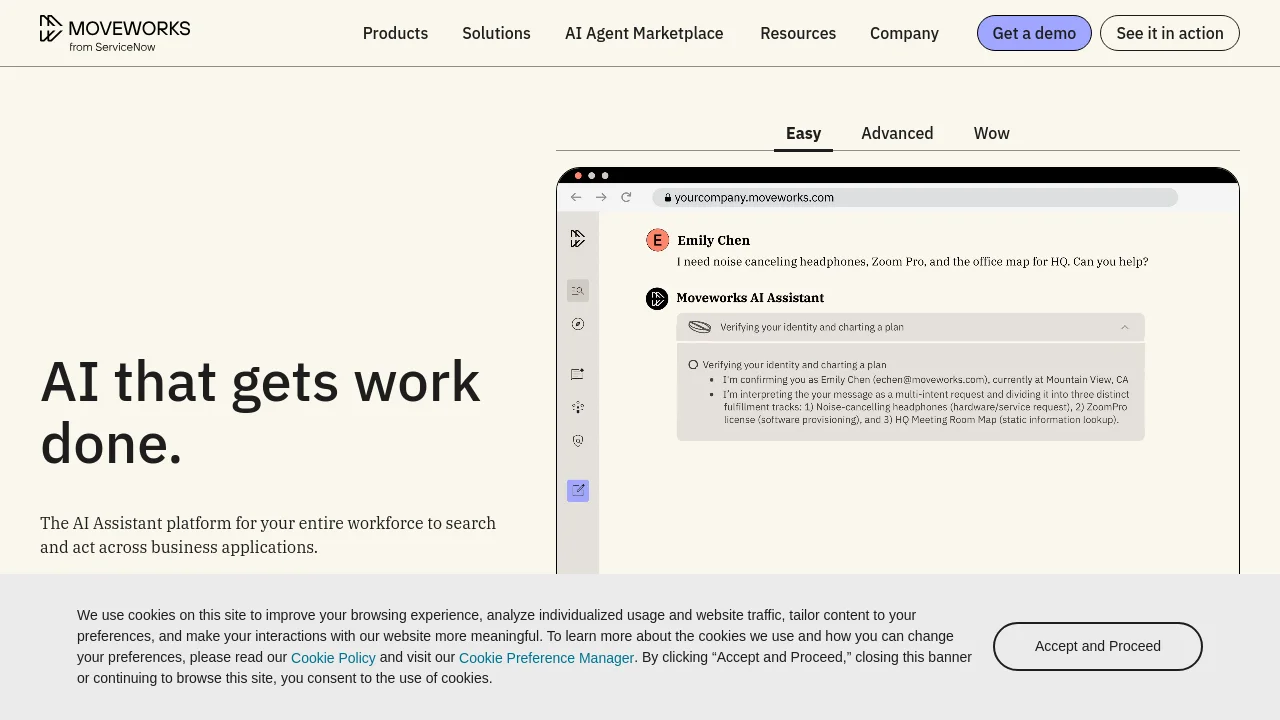The height and width of the screenshot is (720, 1280).
Task: Click the 'AI that gets work done.' headline
Action: (260, 412)
